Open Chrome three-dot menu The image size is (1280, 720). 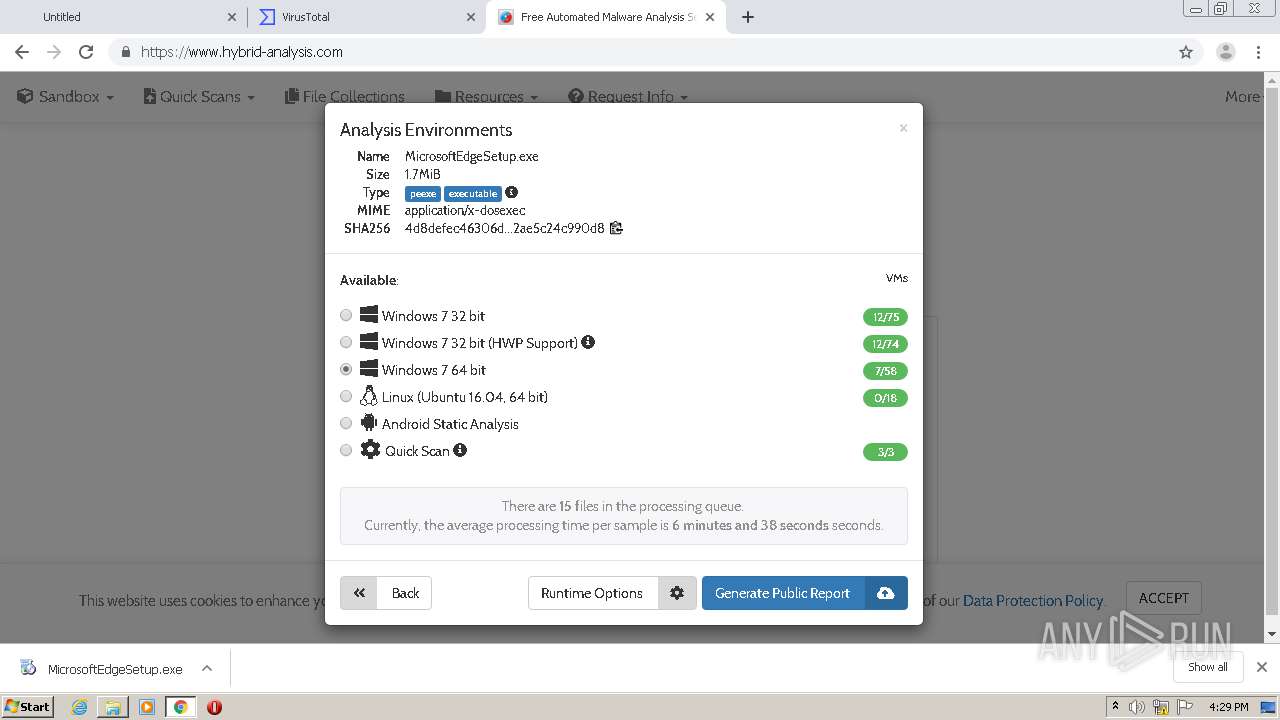1259,52
